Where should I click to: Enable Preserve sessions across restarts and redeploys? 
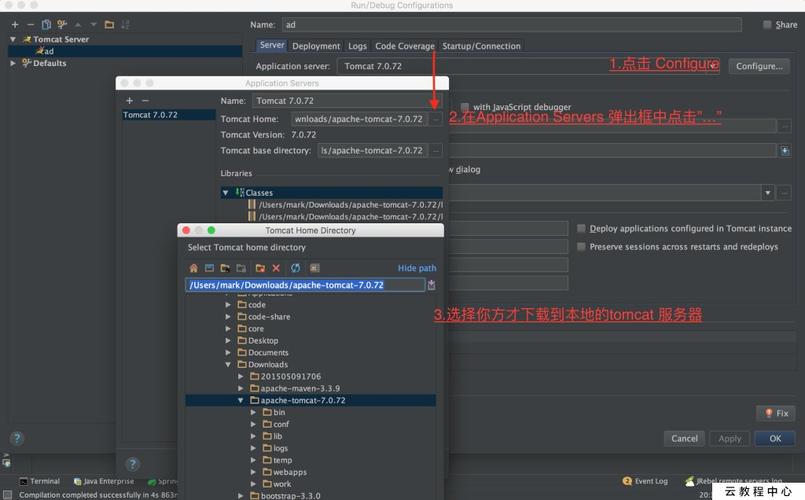pos(581,247)
